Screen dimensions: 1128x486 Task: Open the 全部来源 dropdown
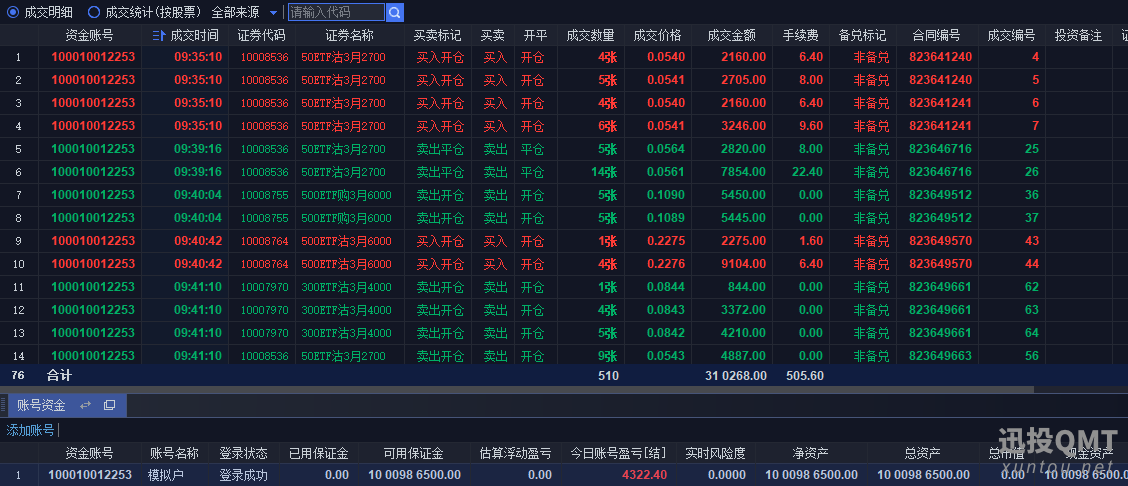coord(245,12)
